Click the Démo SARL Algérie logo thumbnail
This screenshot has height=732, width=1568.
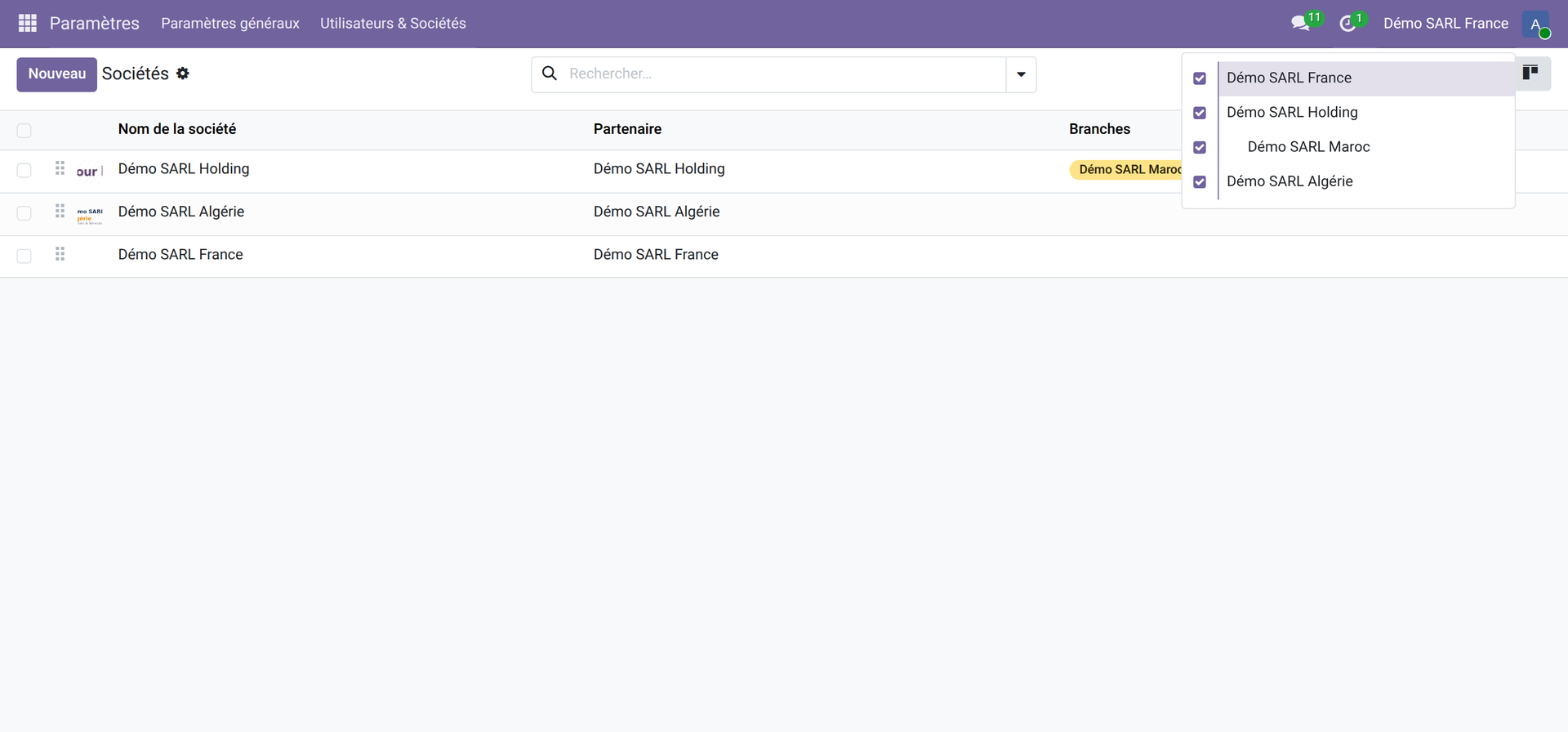(x=90, y=216)
